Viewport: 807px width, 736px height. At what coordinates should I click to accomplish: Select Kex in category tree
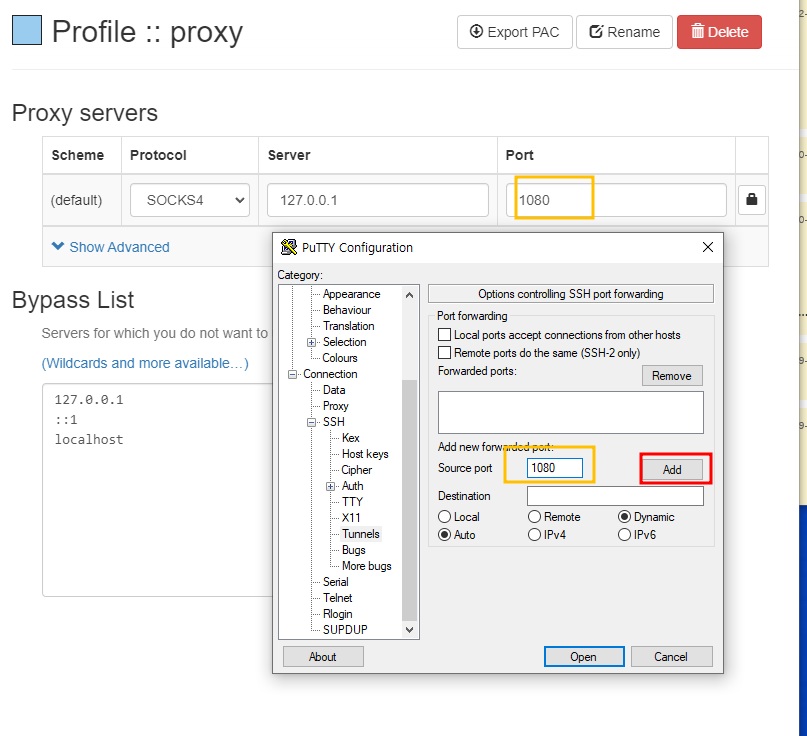[x=350, y=438]
